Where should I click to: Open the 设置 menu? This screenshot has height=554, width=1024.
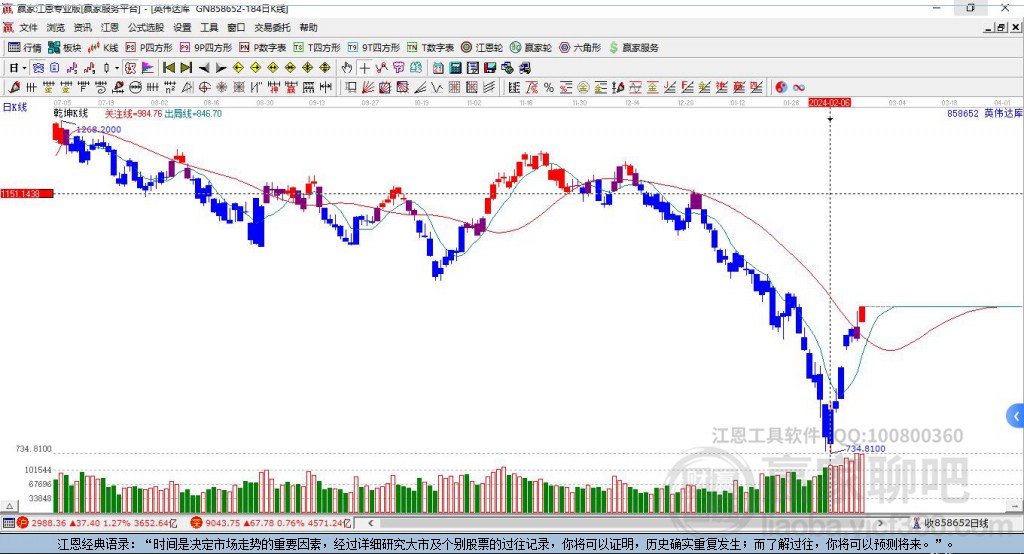182,27
